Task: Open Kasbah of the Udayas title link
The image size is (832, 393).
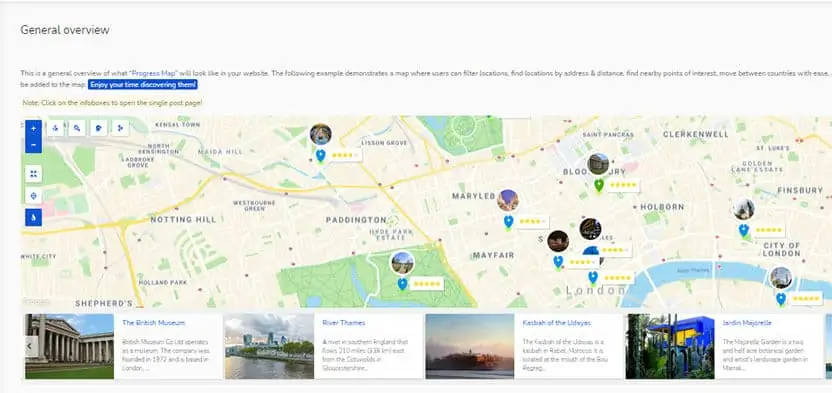Action: coord(557,322)
